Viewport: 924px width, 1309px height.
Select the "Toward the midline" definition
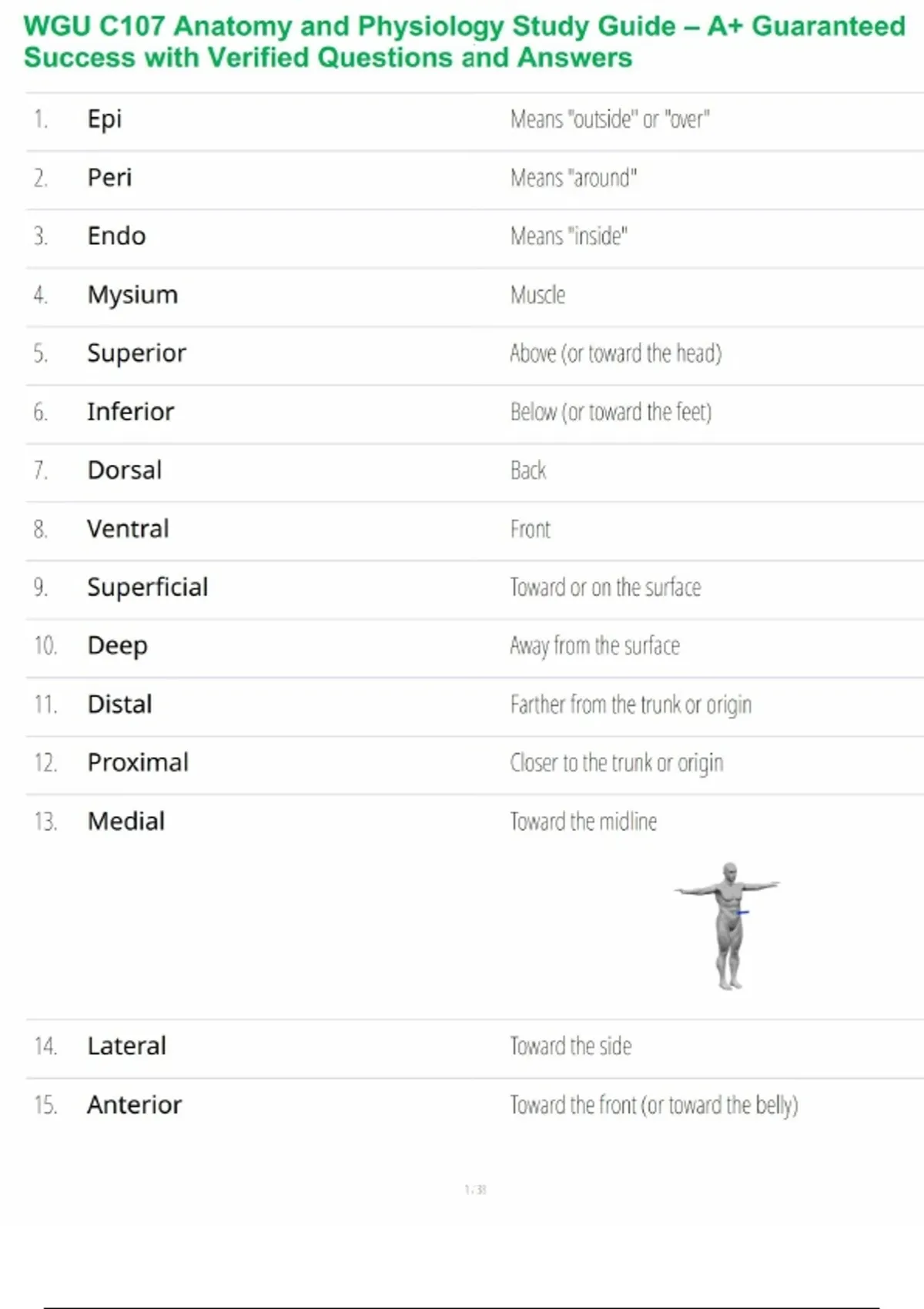click(584, 822)
